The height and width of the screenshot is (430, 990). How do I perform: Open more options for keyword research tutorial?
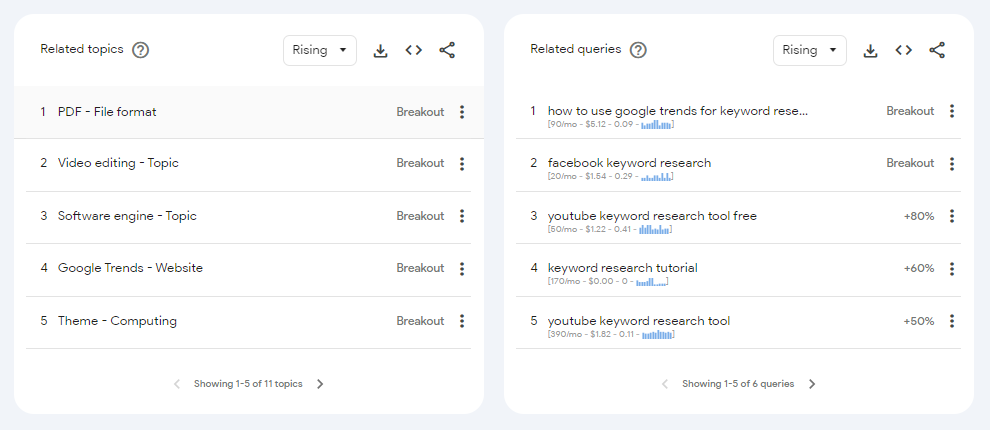[x=952, y=268]
